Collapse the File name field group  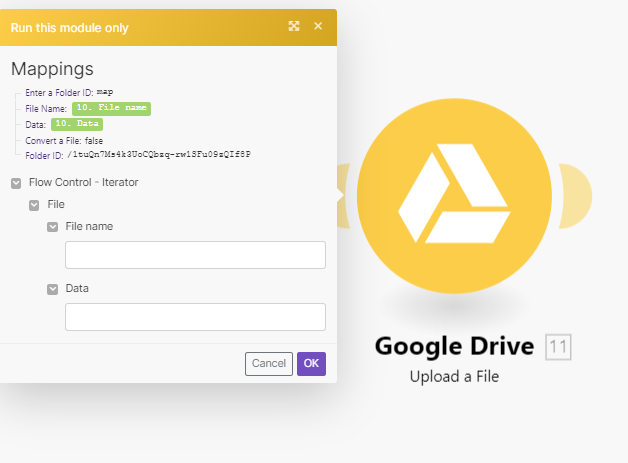click(x=52, y=227)
